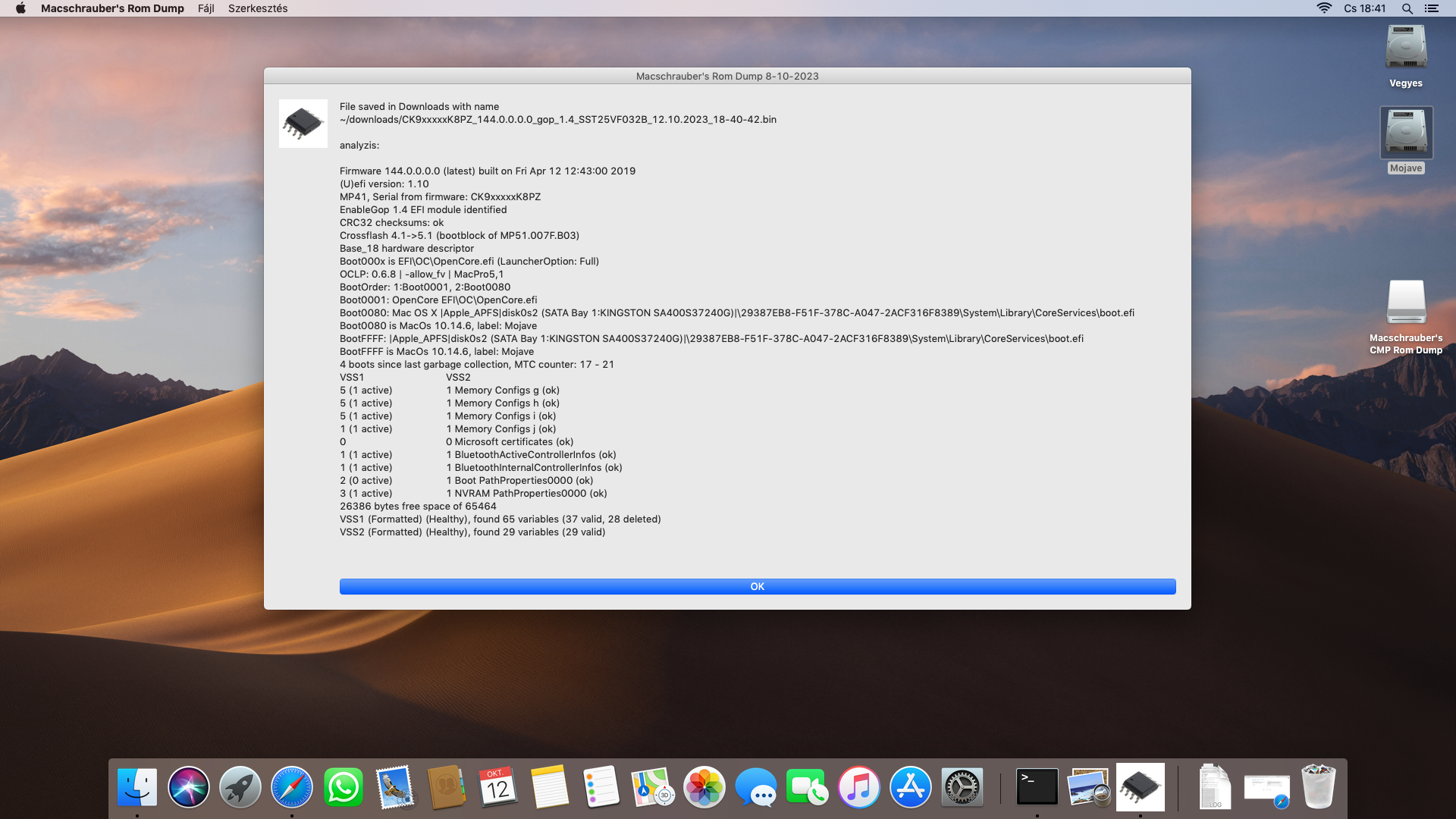This screenshot has width=1456, height=819.
Task: Open the Apple menu
Action: click(20, 8)
